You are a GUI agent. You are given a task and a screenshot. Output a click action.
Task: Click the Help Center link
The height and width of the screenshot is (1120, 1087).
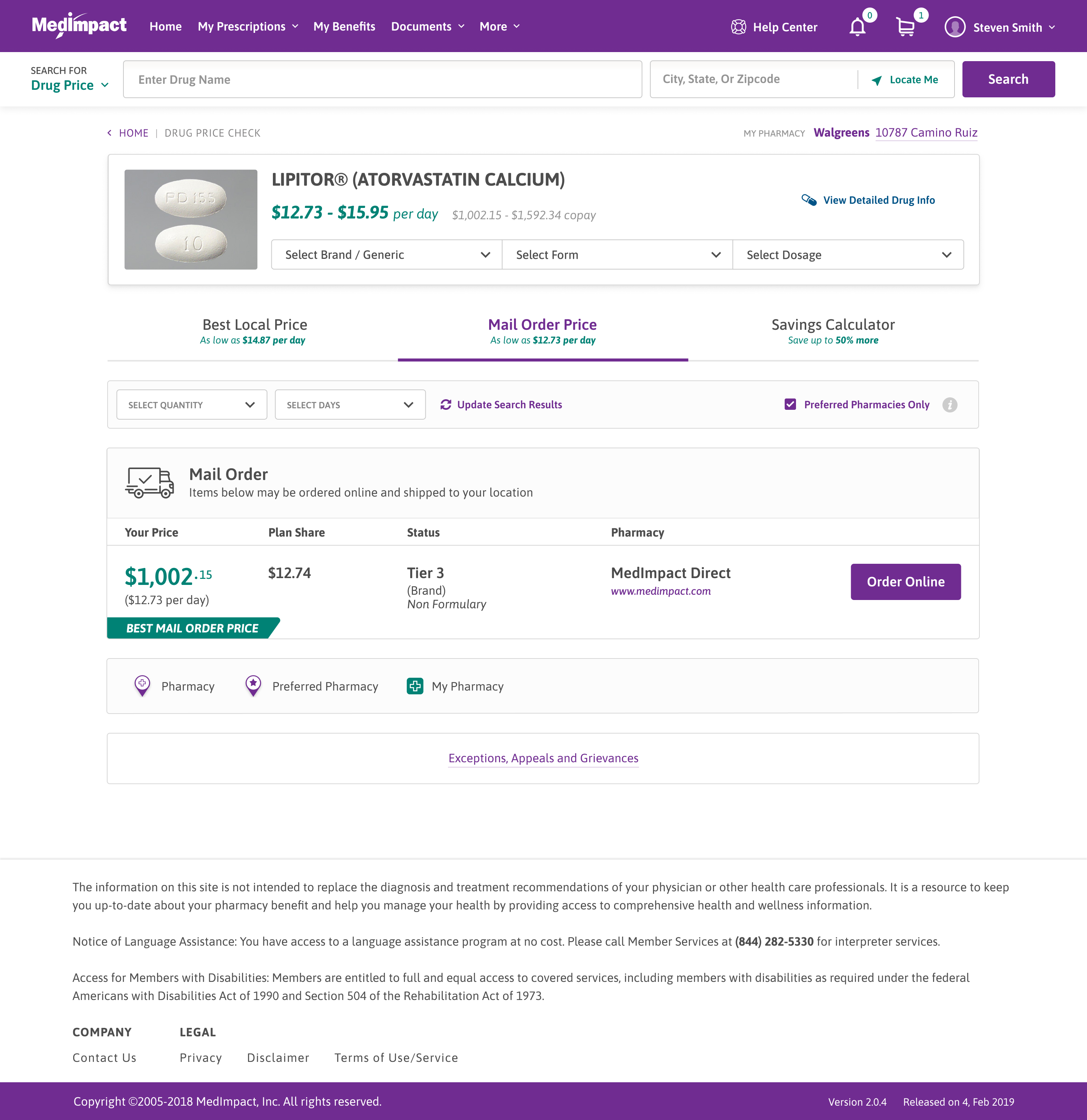(x=785, y=27)
